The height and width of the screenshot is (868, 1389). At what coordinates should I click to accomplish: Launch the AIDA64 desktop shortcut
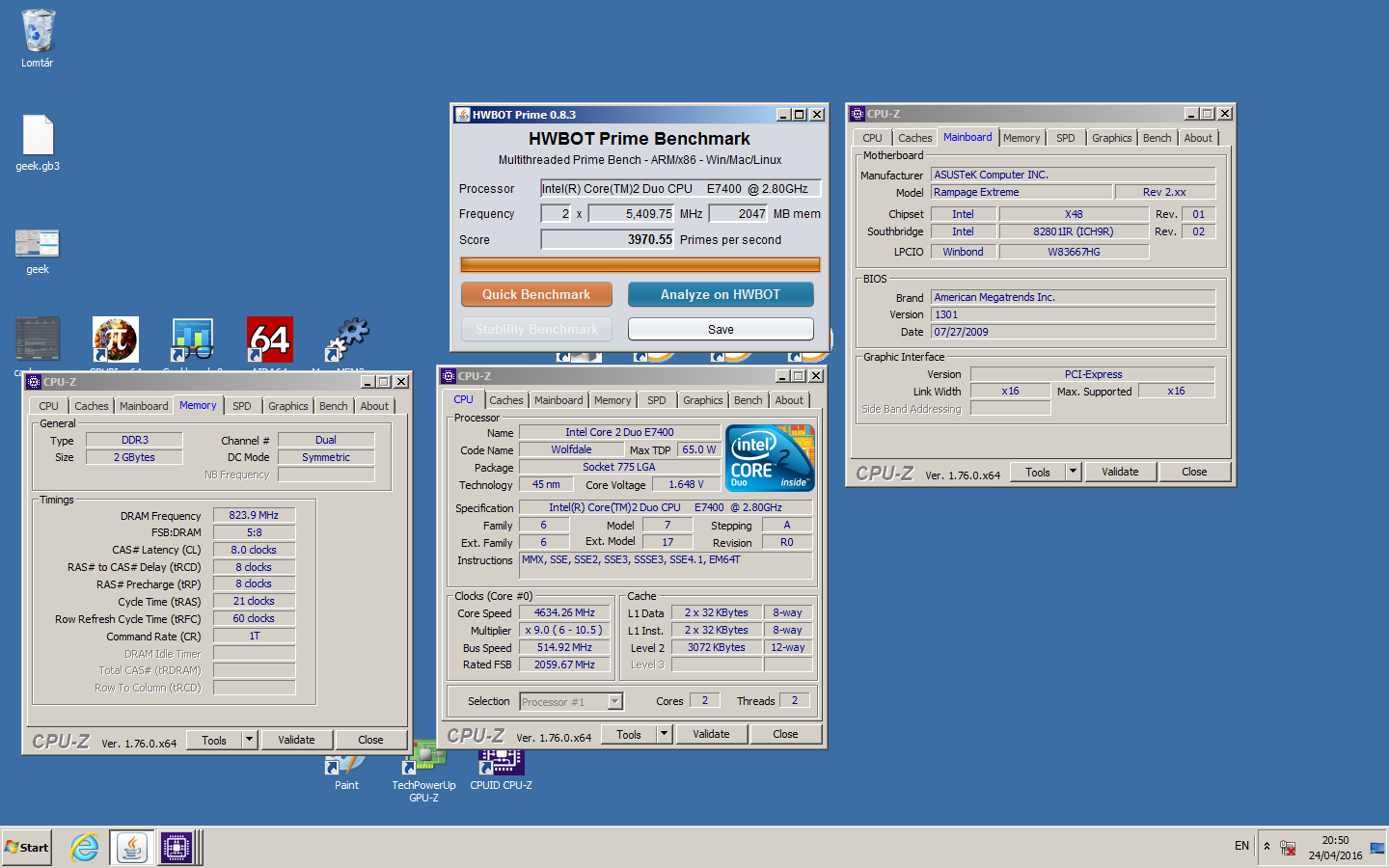coord(270,339)
